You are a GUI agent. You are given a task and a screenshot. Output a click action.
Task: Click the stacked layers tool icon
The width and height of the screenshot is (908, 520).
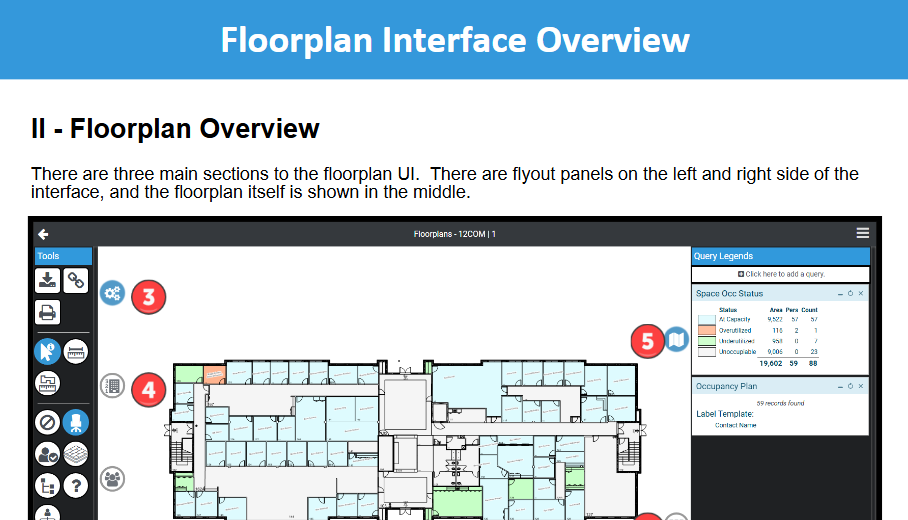pyautogui.click(x=76, y=454)
